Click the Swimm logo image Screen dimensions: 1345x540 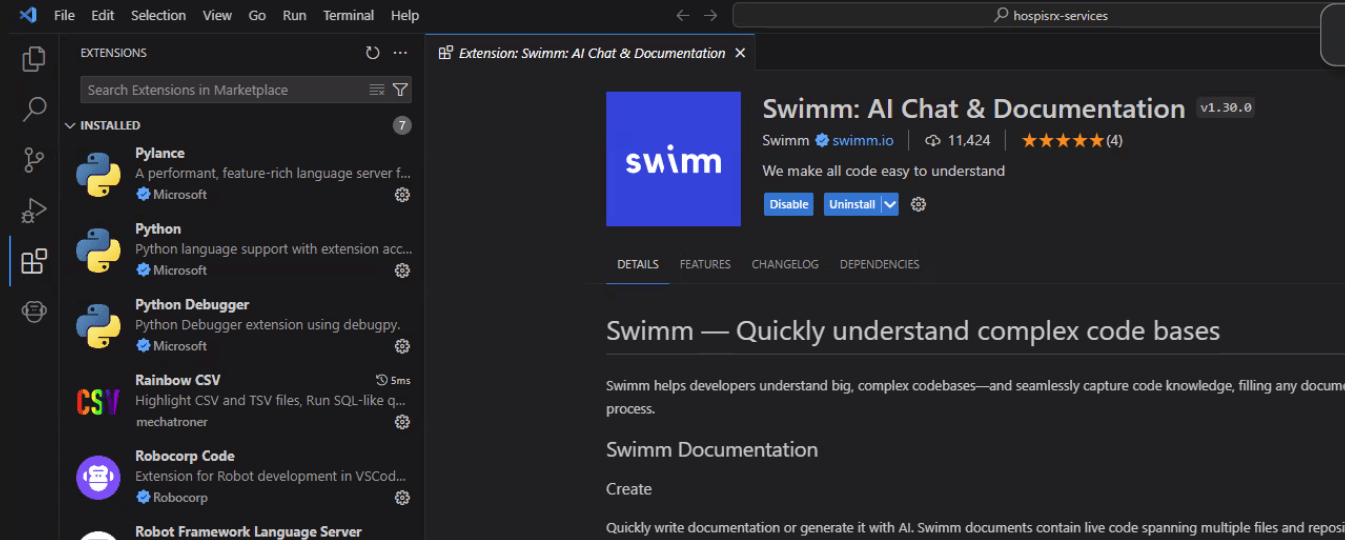click(673, 159)
